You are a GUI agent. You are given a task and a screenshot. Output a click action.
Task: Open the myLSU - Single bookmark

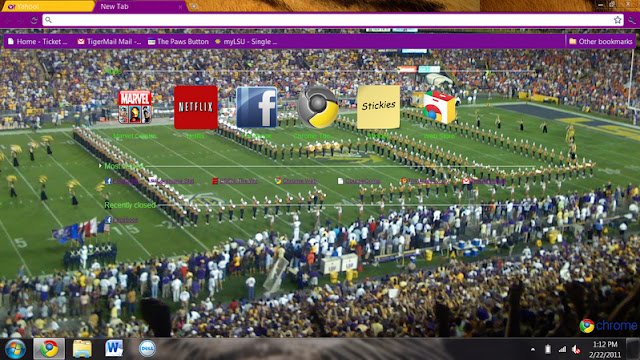[246, 41]
